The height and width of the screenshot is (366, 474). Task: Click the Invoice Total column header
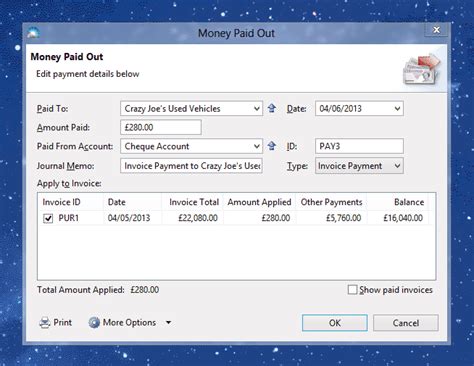[194, 202]
